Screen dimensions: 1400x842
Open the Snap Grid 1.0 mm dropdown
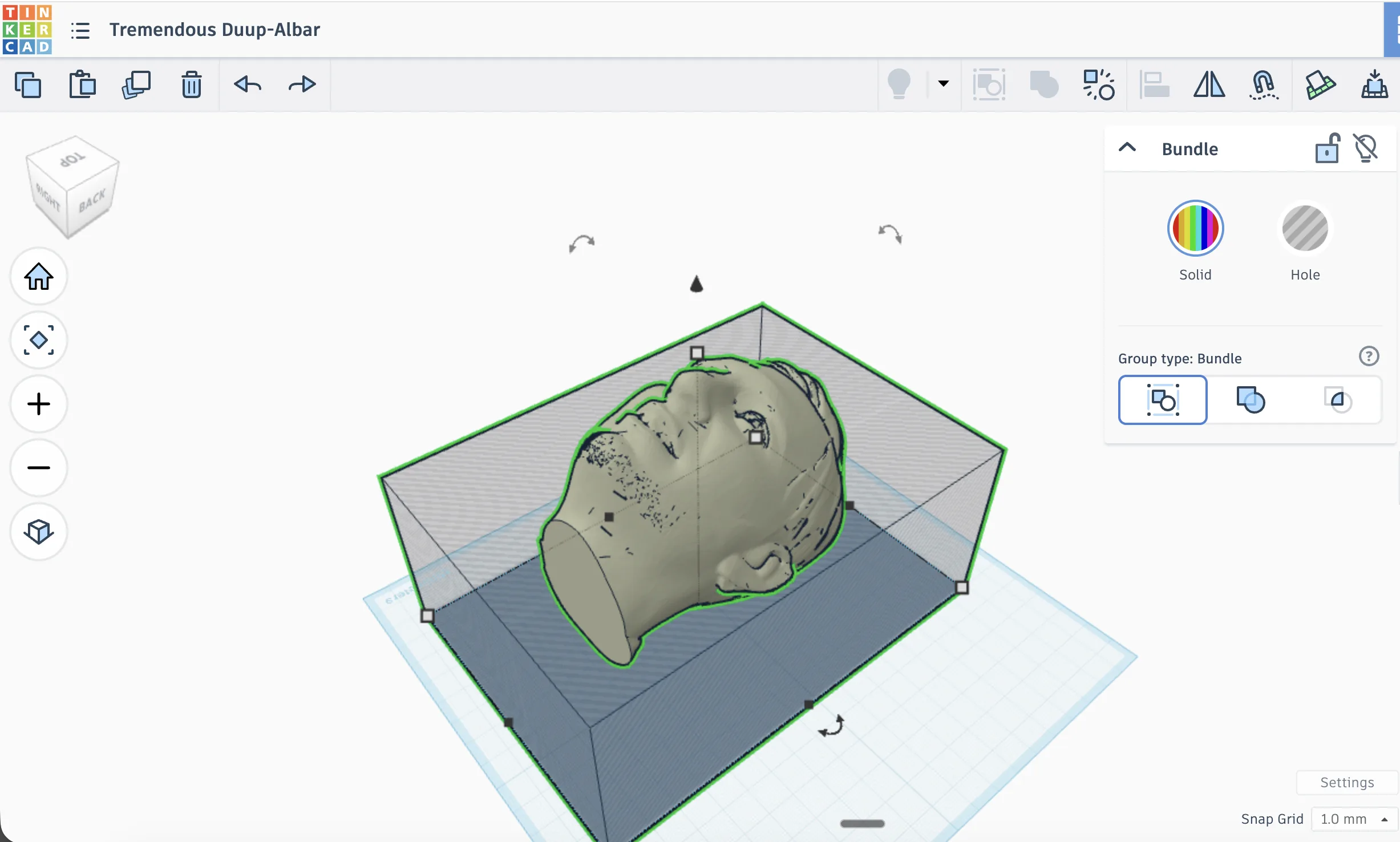click(1354, 819)
